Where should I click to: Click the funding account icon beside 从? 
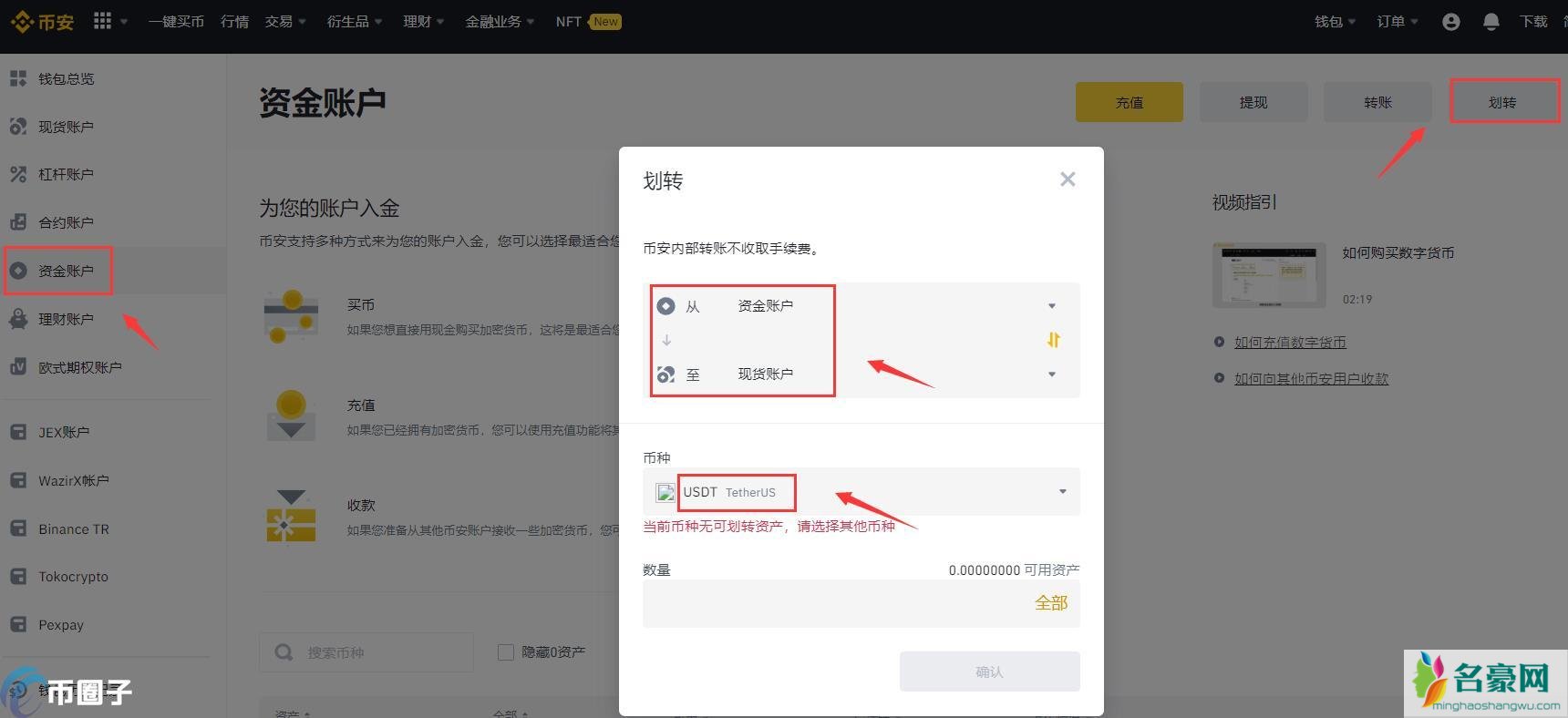point(666,306)
